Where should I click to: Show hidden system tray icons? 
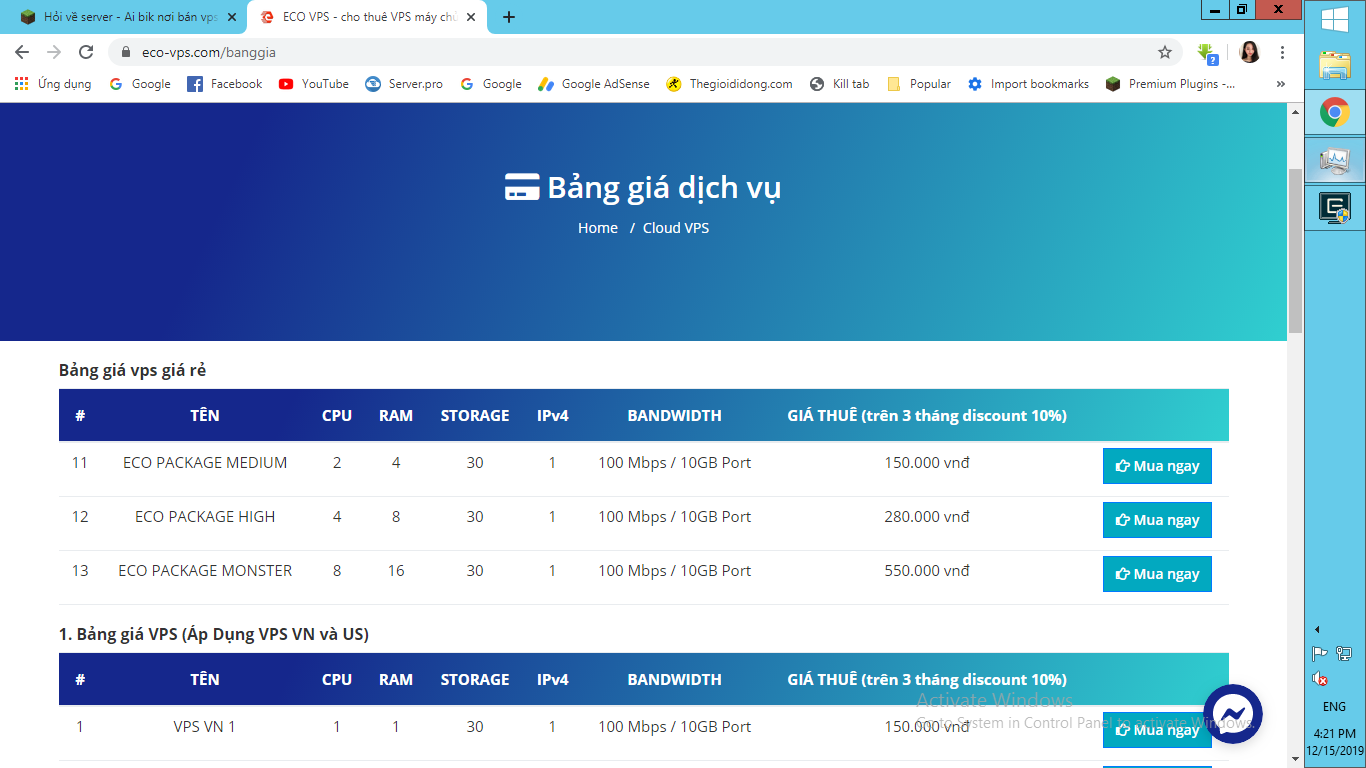pyautogui.click(x=1317, y=629)
